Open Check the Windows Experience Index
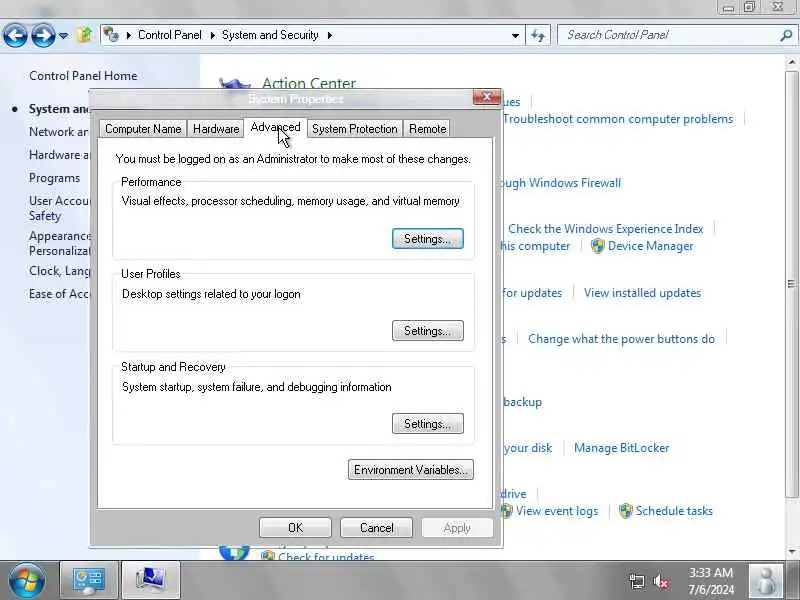The height and width of the screenshot is (600, 800). pos(606,229)
